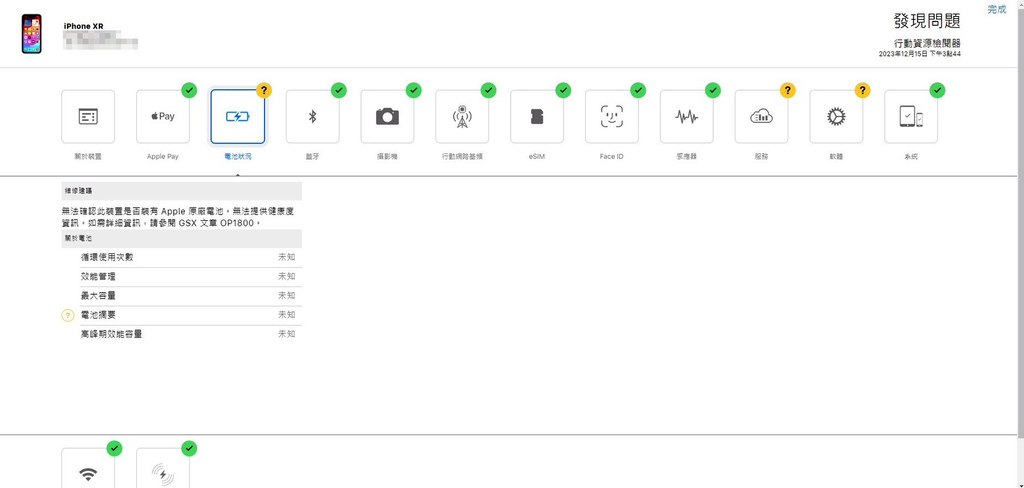The height and width of the screenshot is (488, 1024).
Task: Click the green check badge on eSIM
Action: tap(563, 90)
